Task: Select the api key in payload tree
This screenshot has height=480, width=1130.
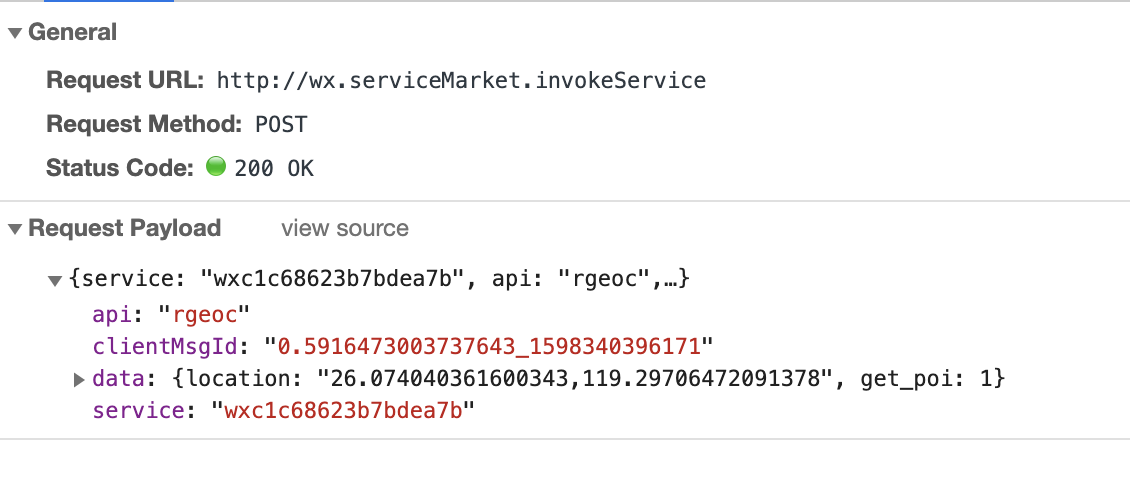Action: coord(110,314)
